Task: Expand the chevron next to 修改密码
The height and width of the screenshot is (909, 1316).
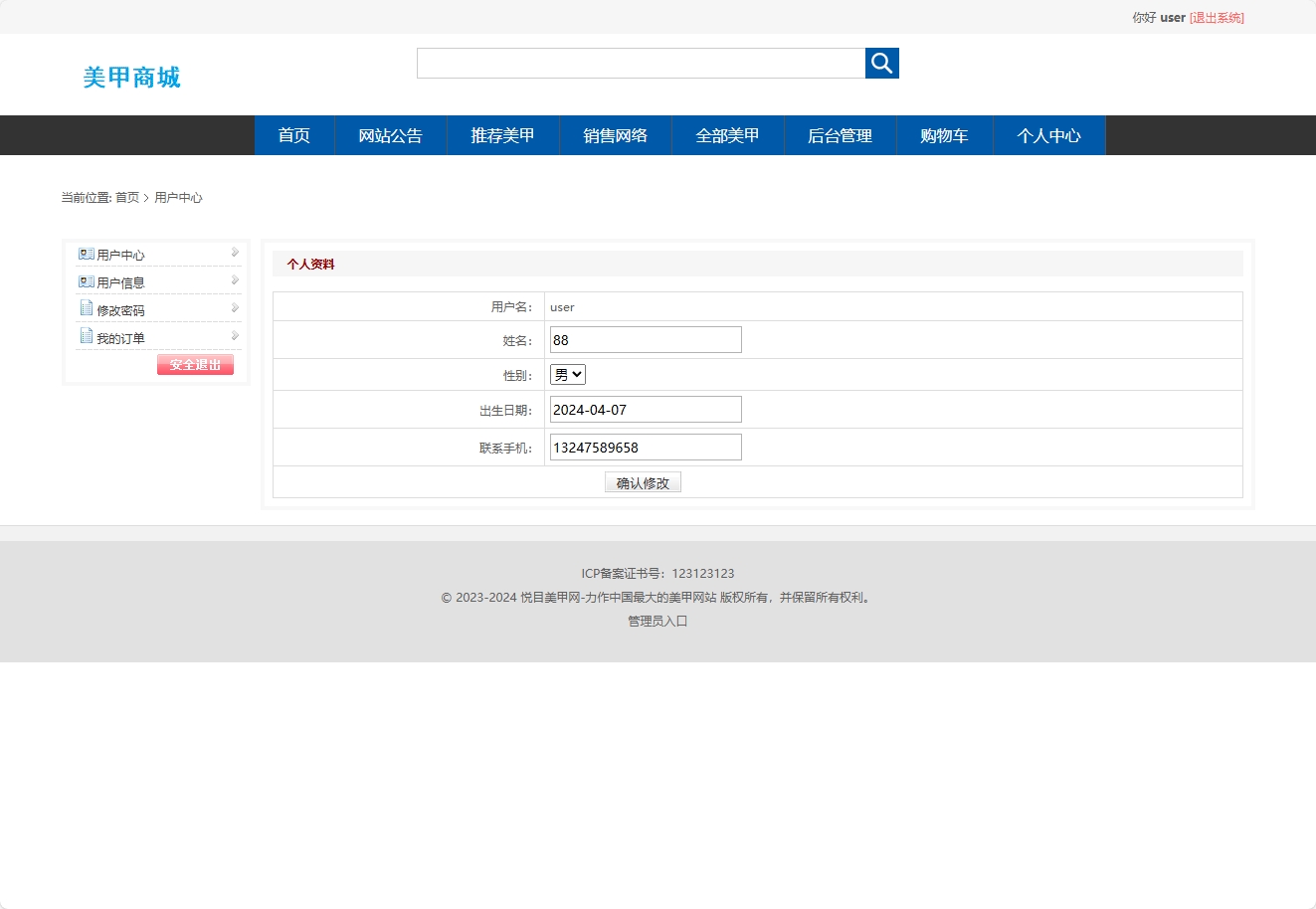Action: [x=235, y=308]
